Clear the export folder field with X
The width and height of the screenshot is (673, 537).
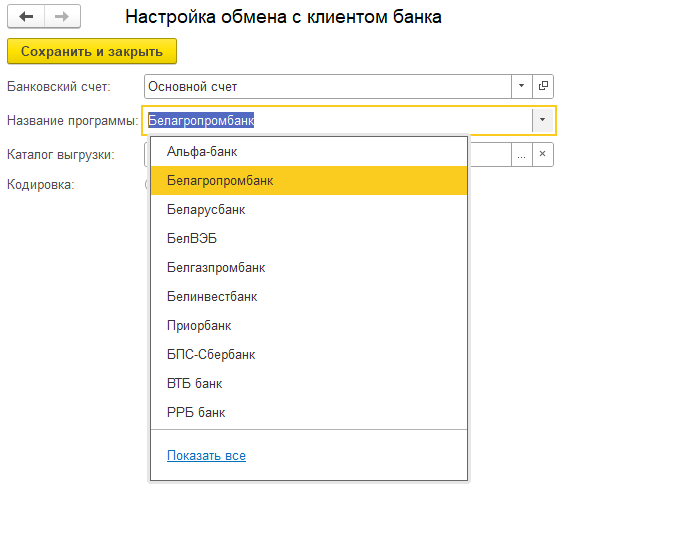(x=543, y=155)
